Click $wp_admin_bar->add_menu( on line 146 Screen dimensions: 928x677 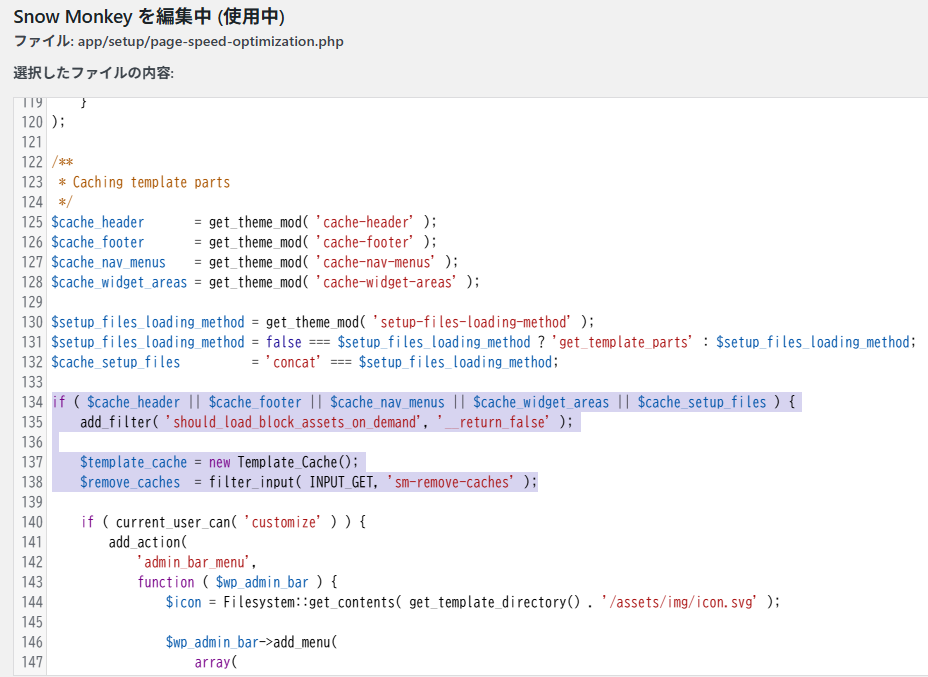tap(252, 642)
